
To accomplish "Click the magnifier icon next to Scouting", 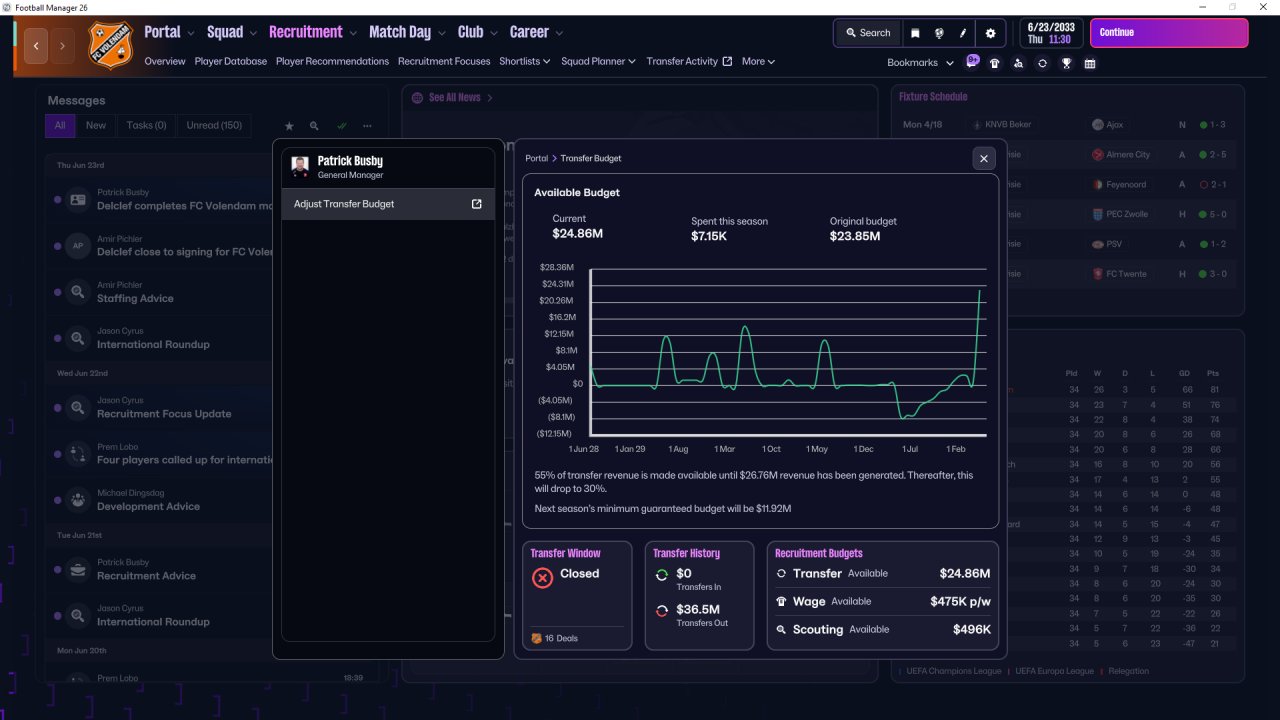I will coord(782,630).
